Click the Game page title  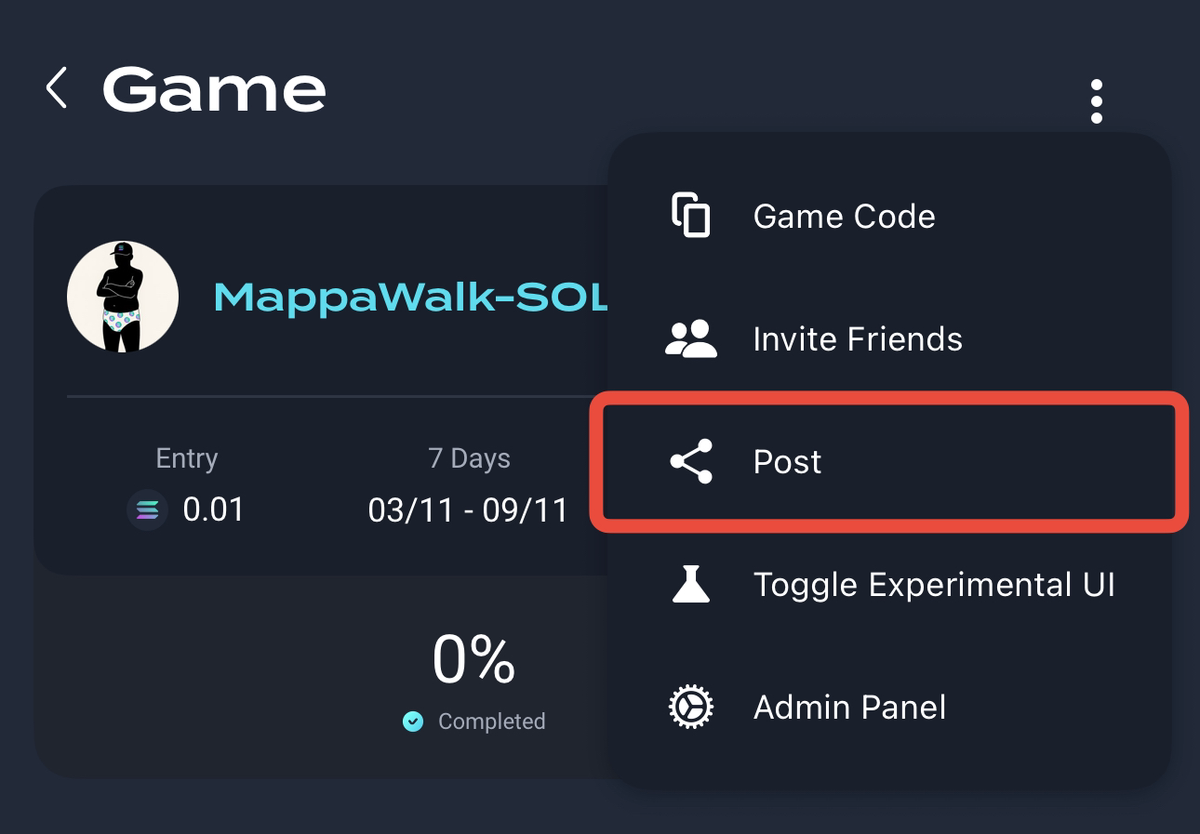[x=214, y=90]
